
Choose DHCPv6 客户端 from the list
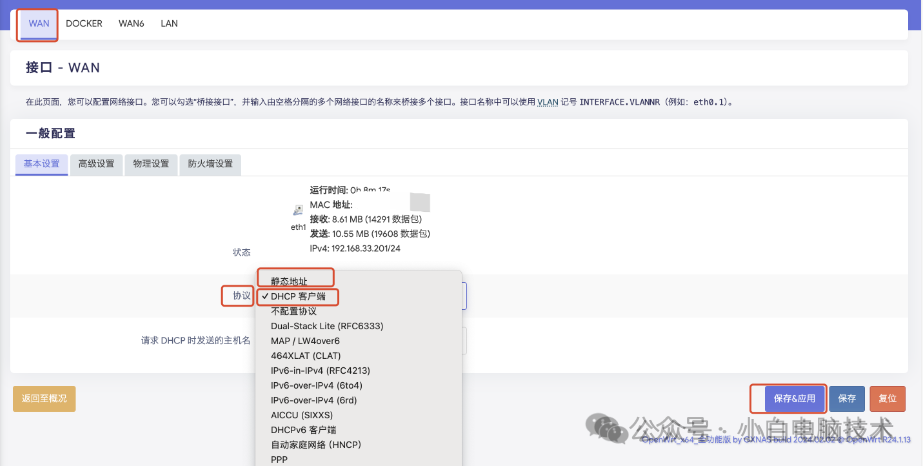(303, 429)
